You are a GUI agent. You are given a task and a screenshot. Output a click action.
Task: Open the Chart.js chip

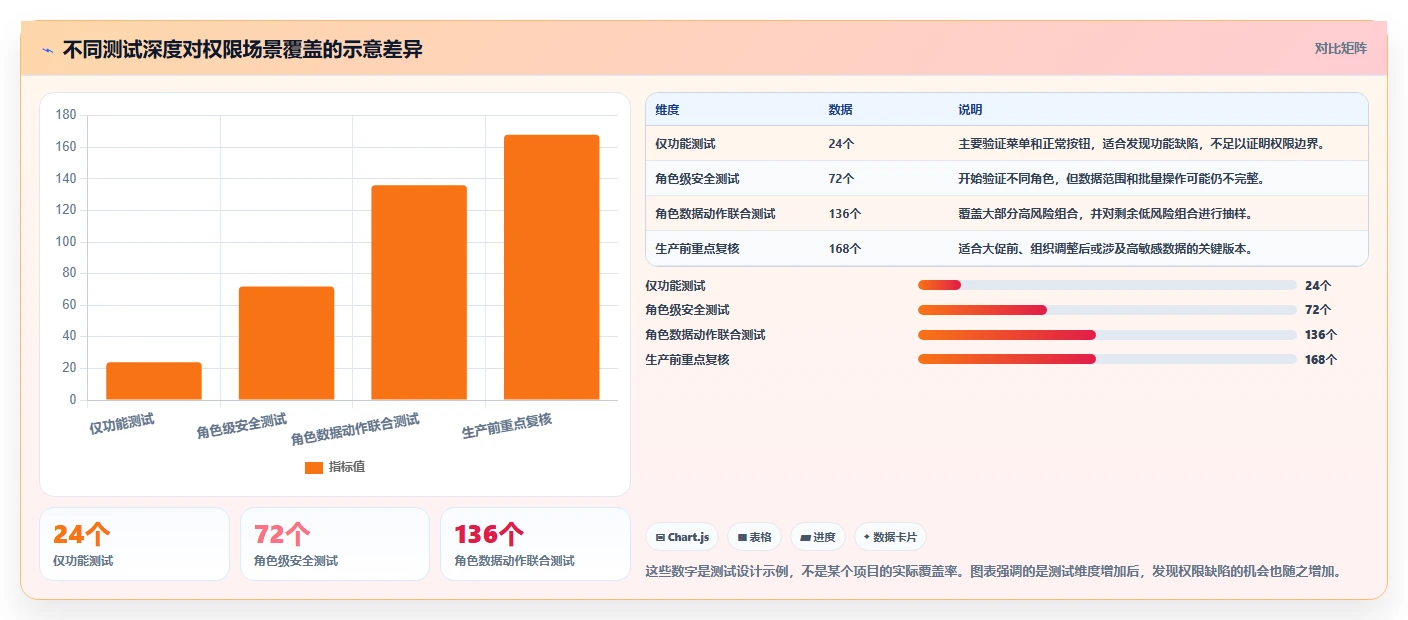click(x=682, y=537)
